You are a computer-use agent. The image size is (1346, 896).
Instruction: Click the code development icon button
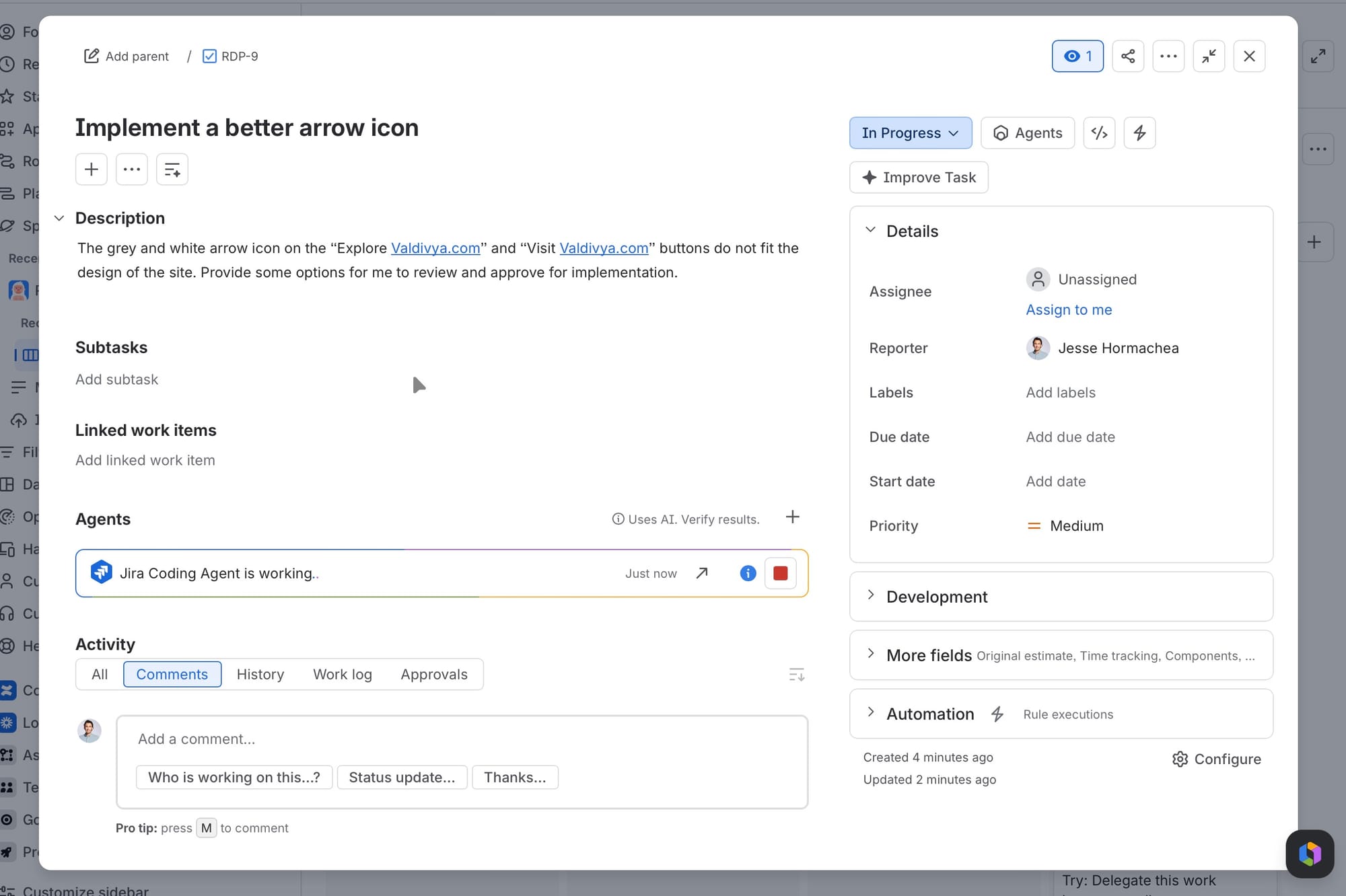[x=1099, y=133]
